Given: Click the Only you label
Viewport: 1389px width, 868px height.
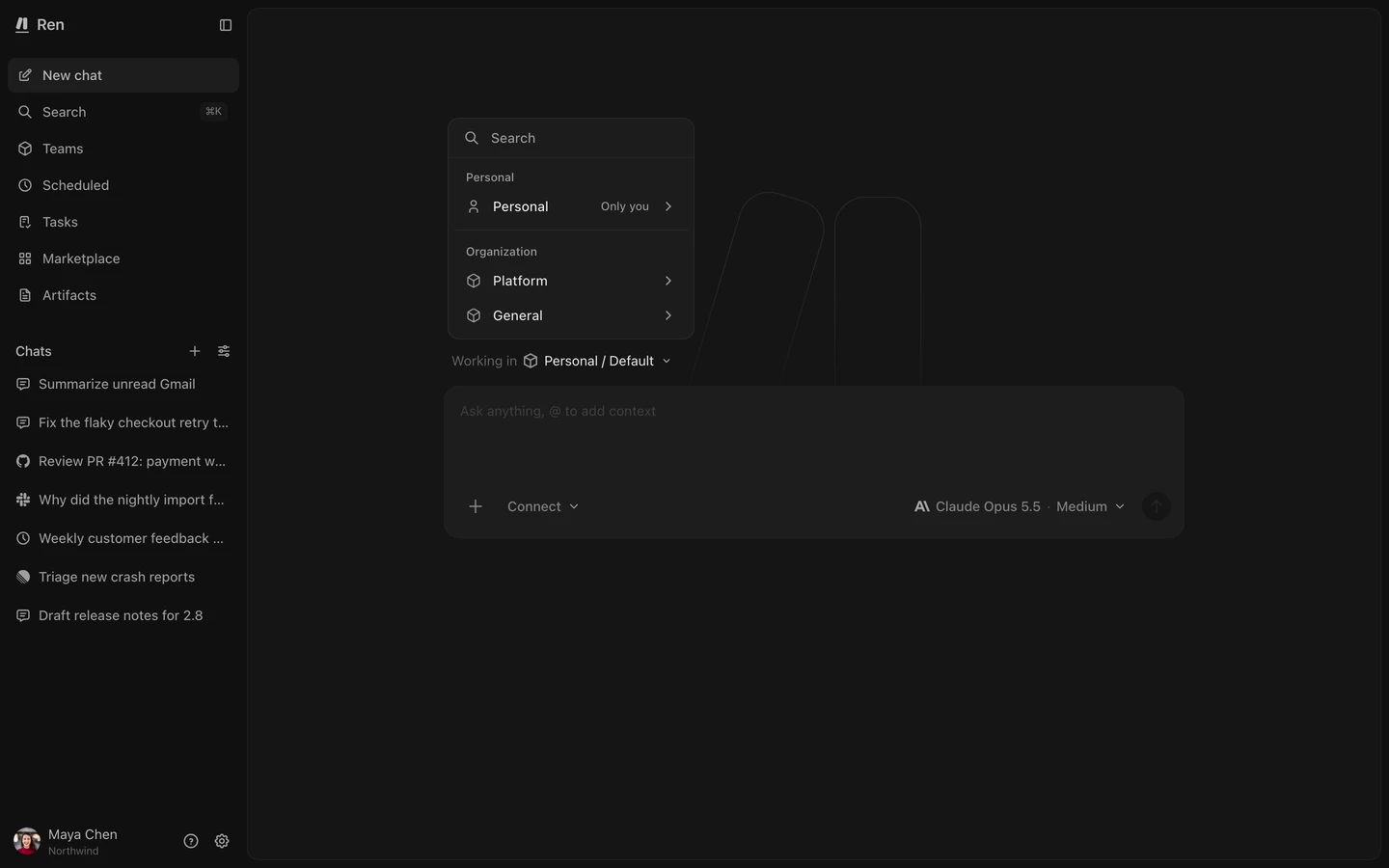Looking at the screenshot, I should pos(625,206).
